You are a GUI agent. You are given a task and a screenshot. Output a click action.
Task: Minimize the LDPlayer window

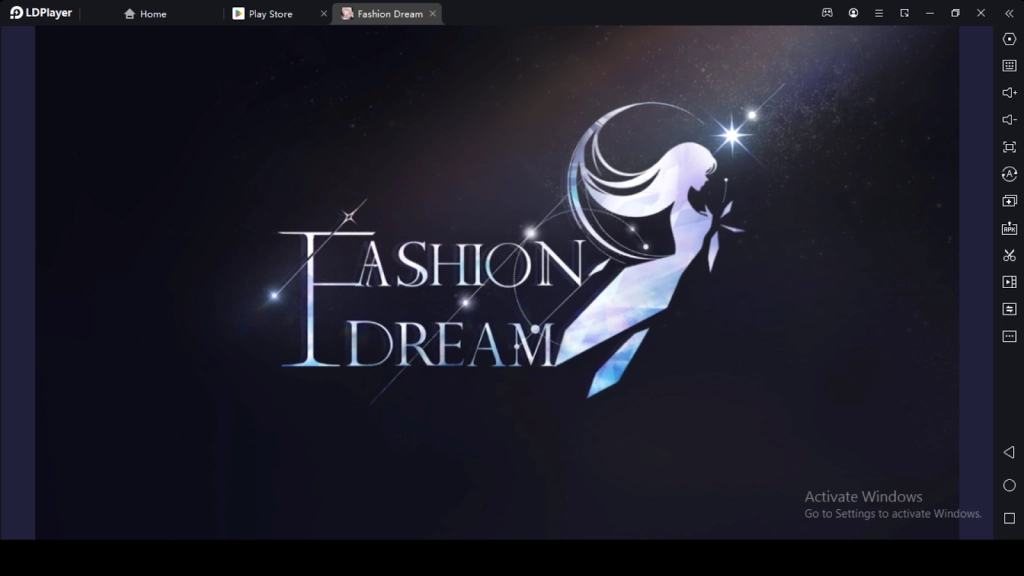930,13
